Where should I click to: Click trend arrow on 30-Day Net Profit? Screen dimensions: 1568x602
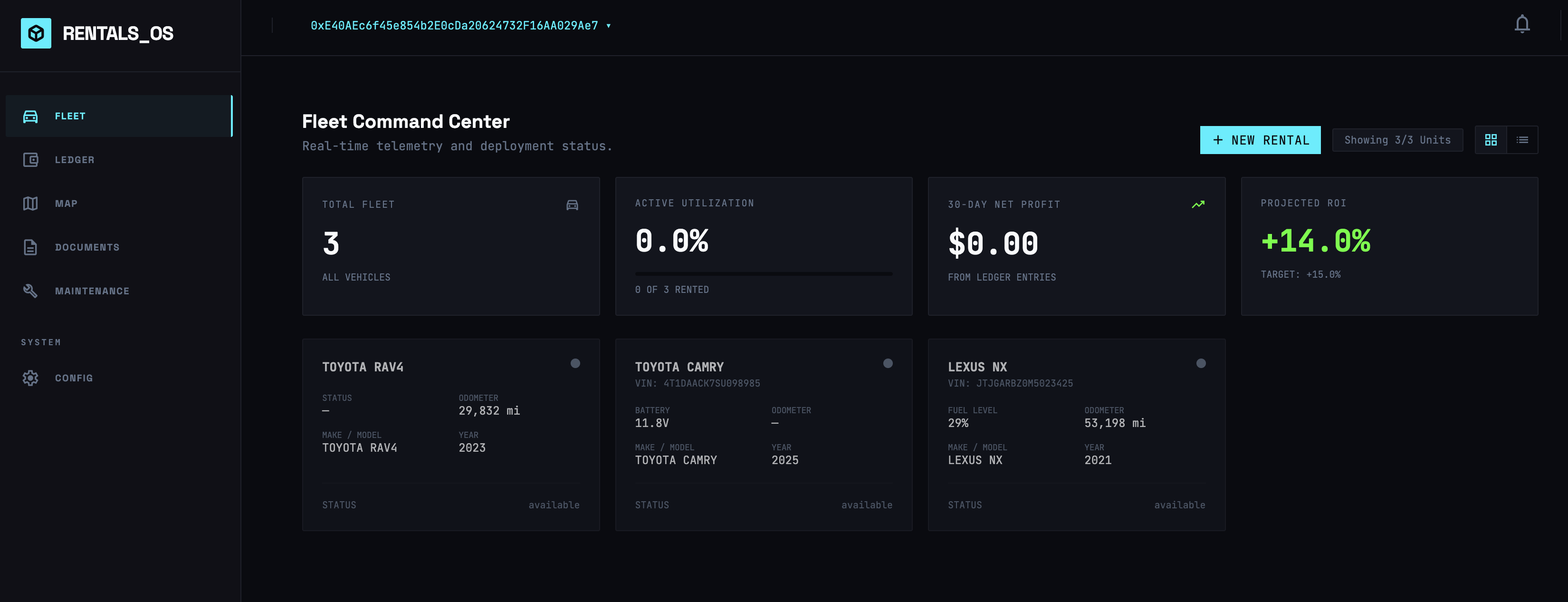(1198, 205)
